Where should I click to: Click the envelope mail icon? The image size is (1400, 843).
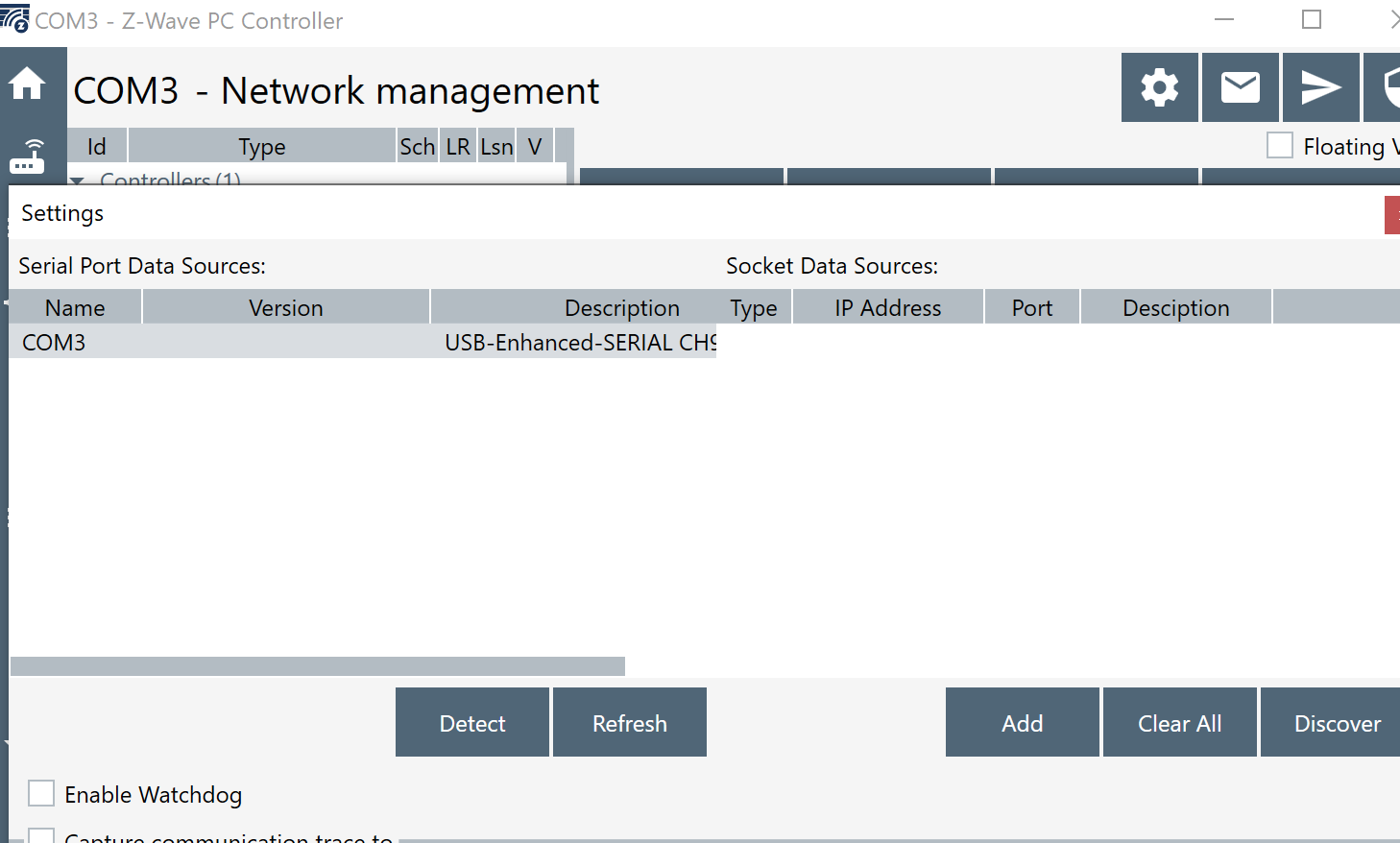click(x=1240, y=87)
